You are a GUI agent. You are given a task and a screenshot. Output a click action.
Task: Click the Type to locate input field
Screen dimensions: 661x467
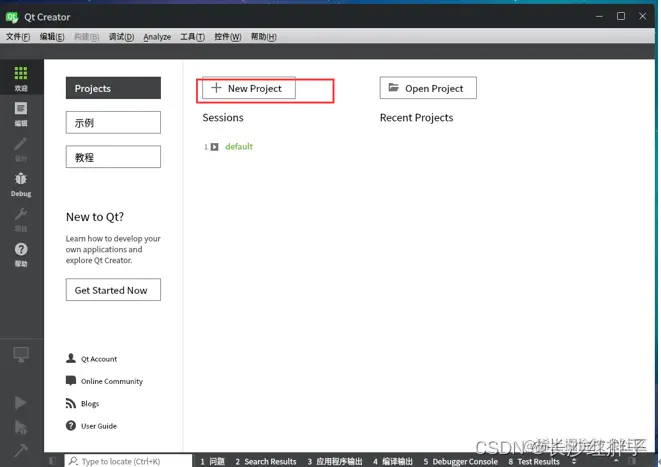pos(128,461)
